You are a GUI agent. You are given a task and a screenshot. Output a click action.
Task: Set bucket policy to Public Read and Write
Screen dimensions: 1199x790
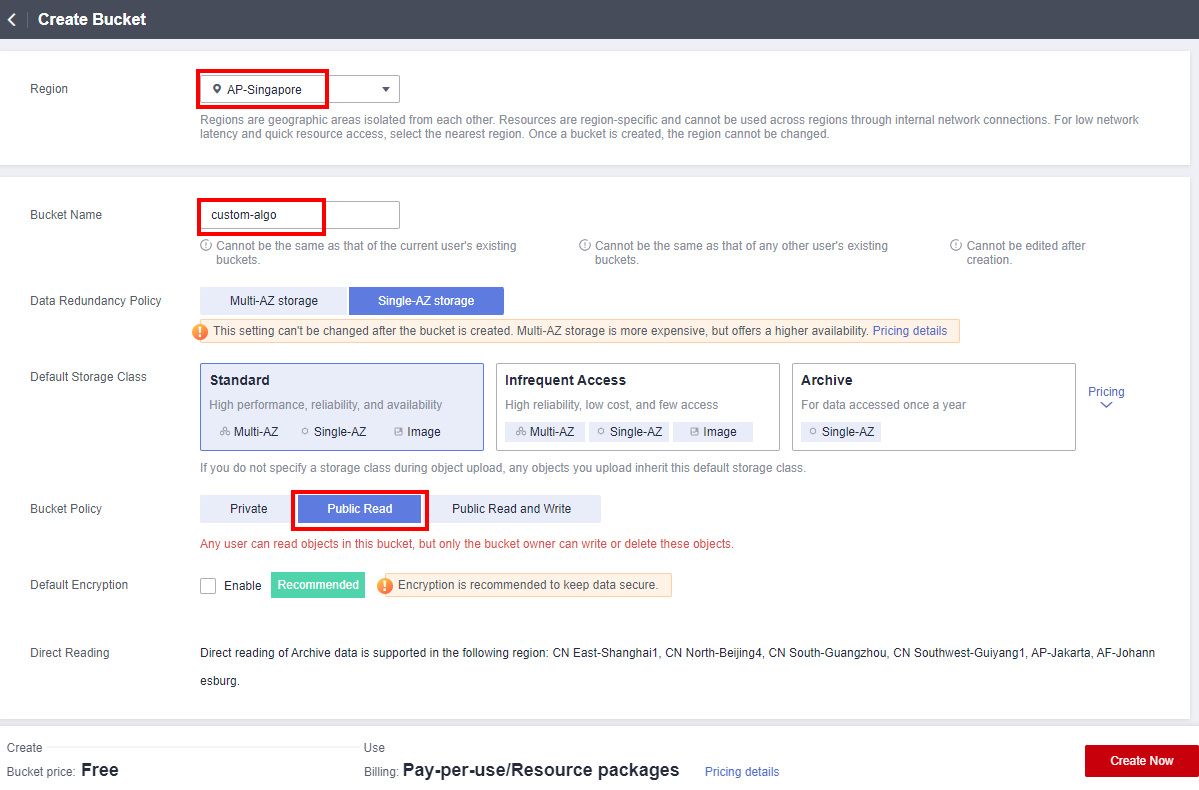click(511, 509)
